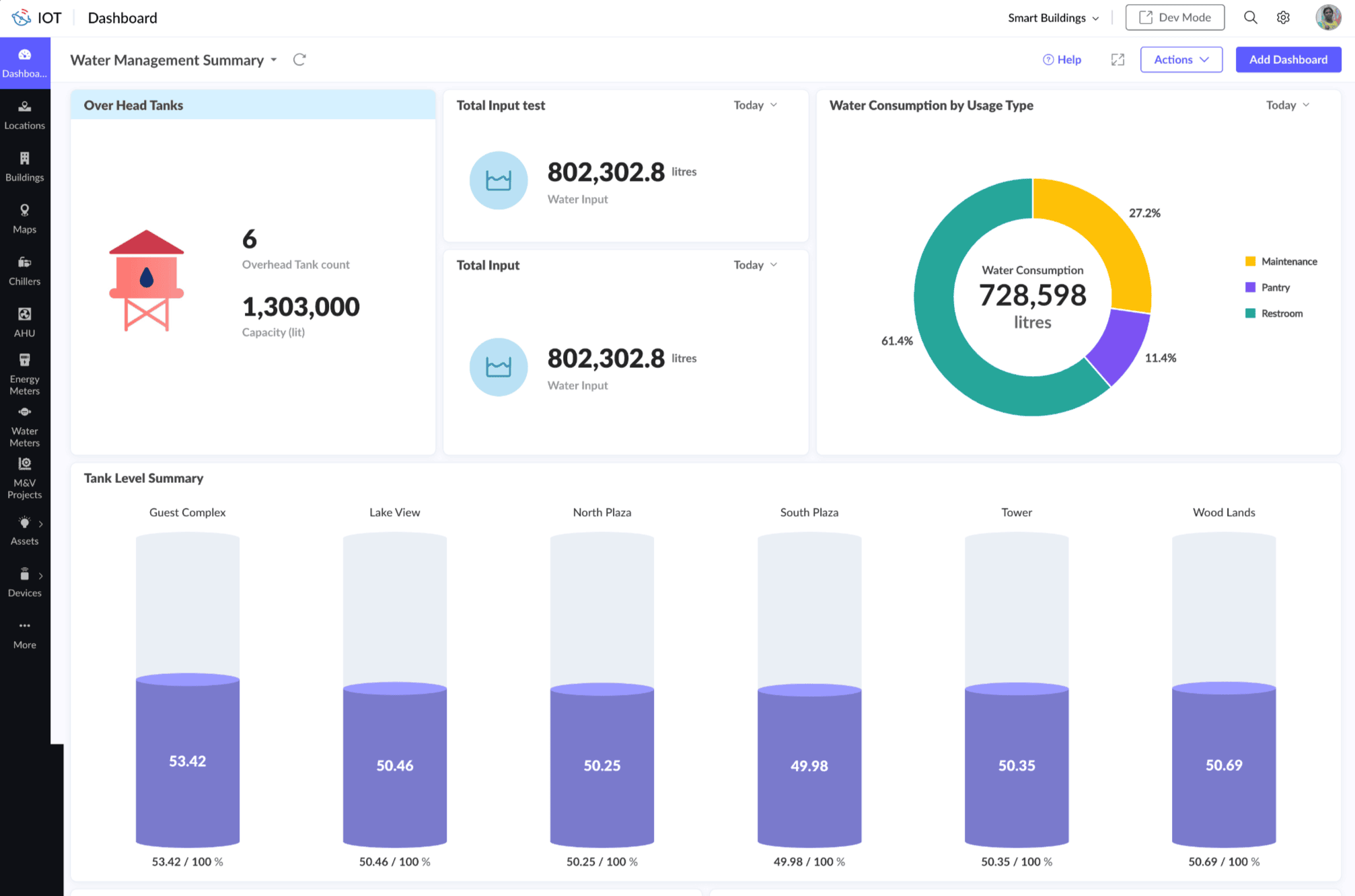Image resolution: width=1355 pixels, height=896 pixels.
Task: Select Locations in the sidebar menu
Action: (x=24, y=115)
